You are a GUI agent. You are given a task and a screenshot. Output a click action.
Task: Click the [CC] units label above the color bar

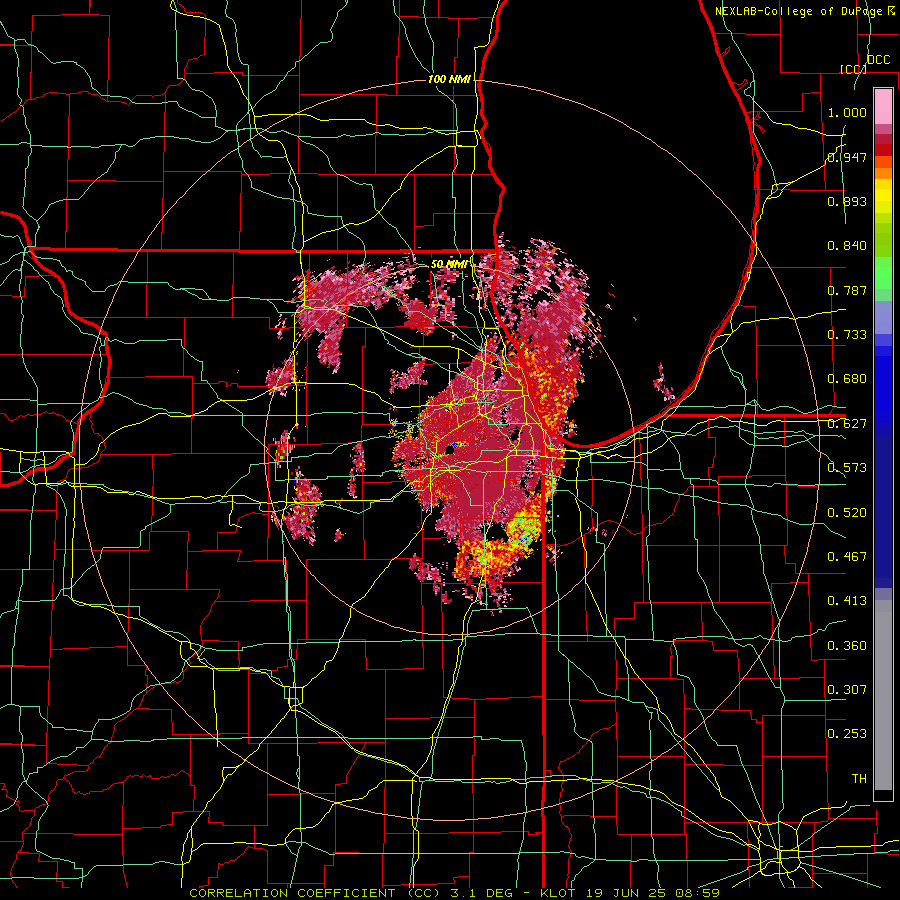click(x=853, y=69)
